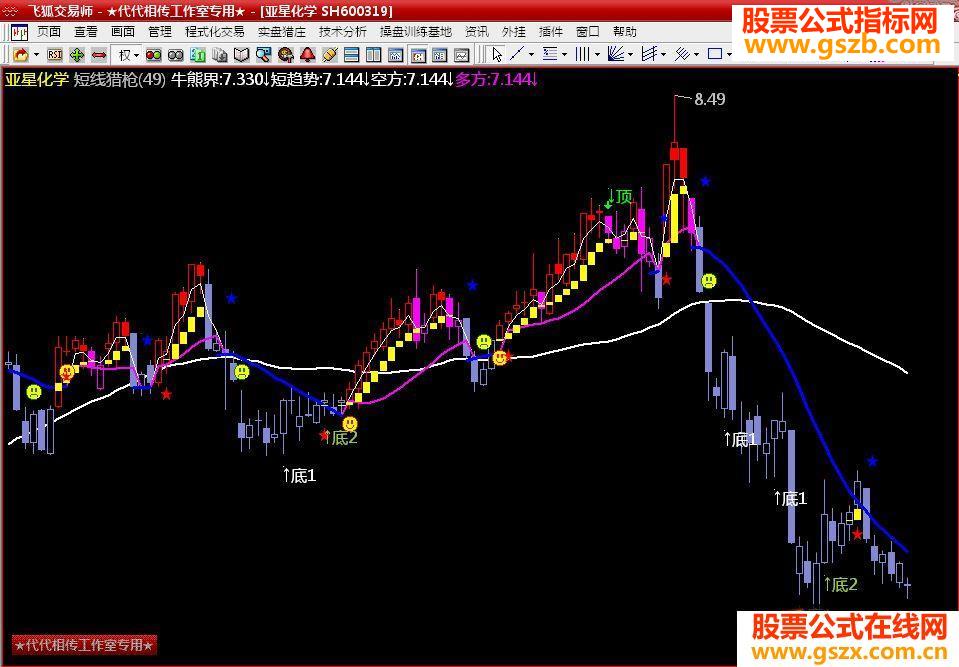The height and width of the screenshot is (667, 959).
Task: Click the third chart window view icon
Action: point(440,55)
